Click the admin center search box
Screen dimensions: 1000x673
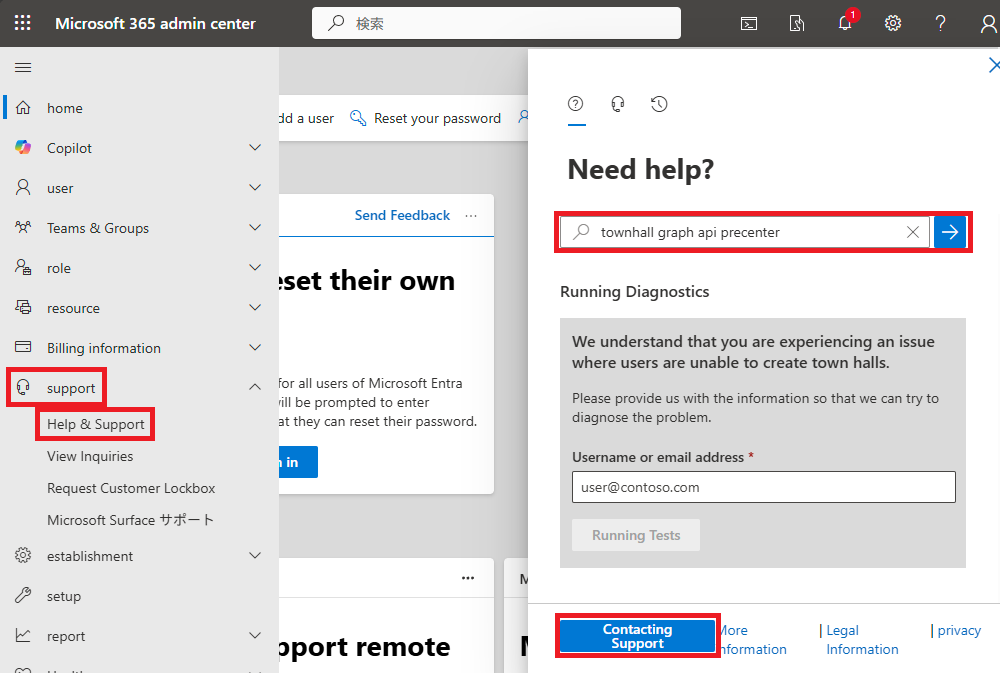pos(496,24)
